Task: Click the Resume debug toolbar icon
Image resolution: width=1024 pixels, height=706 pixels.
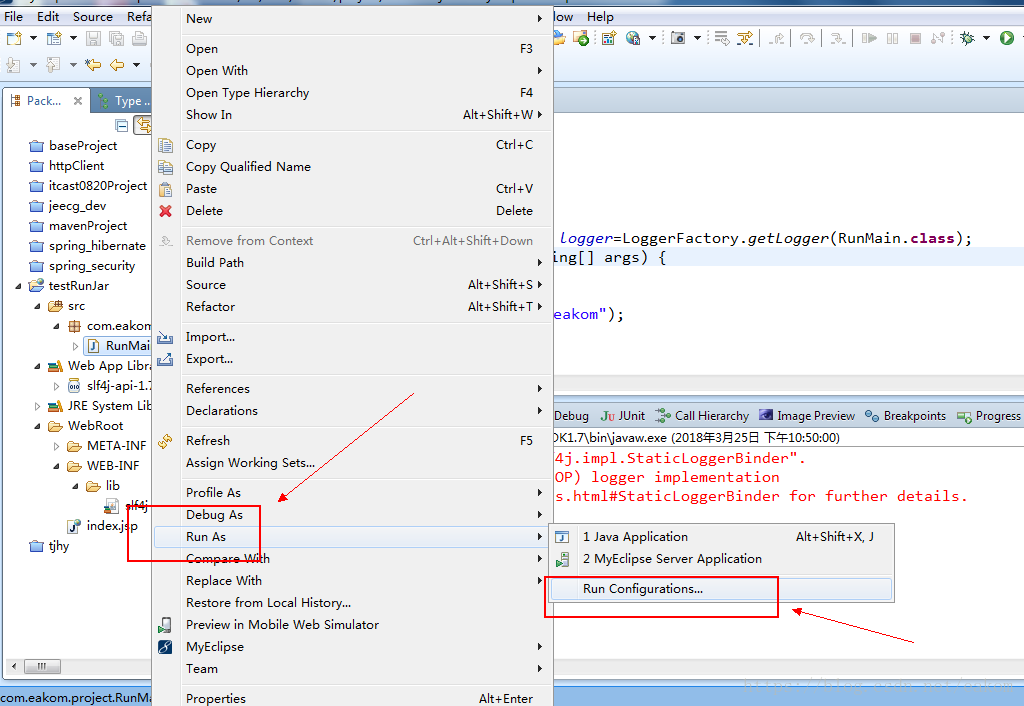Action: [x=869, y=38]
